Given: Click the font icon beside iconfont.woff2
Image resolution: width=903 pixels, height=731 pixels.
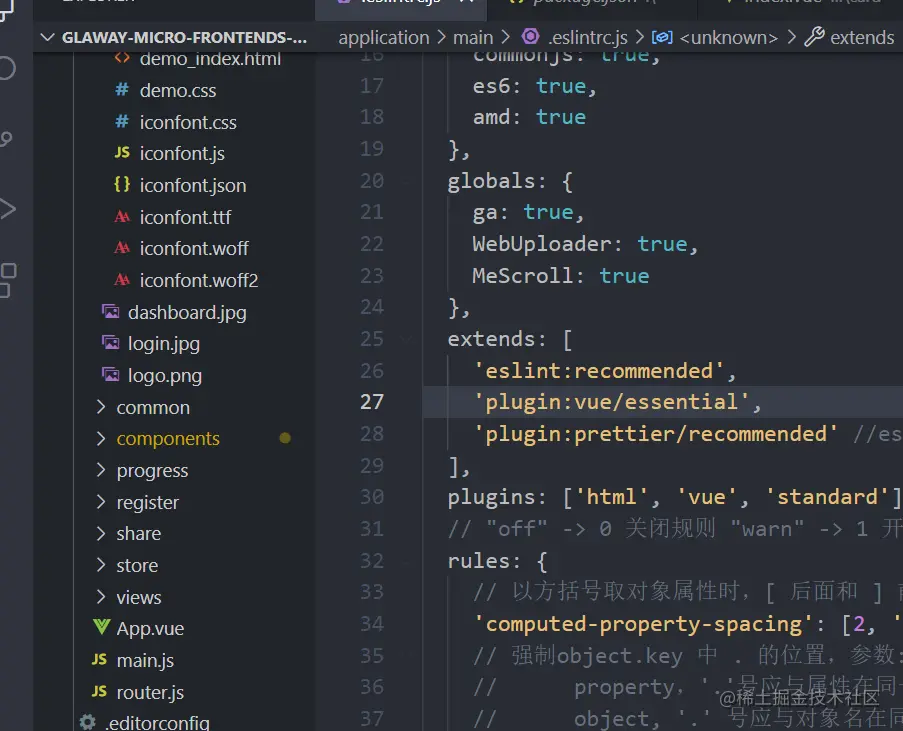Looking at the screenshot, I should tap(122, 279).
